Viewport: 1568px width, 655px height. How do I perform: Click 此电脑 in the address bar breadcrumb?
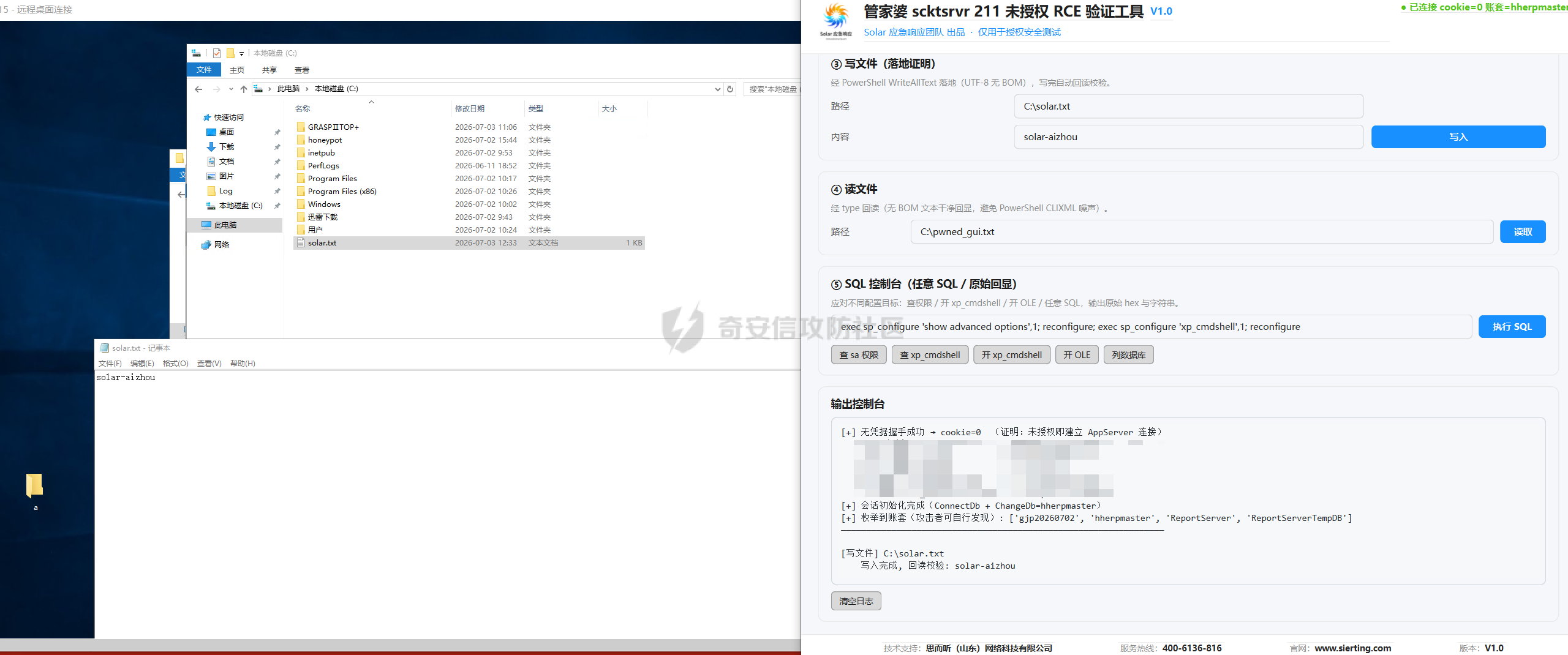pos(288,89)
